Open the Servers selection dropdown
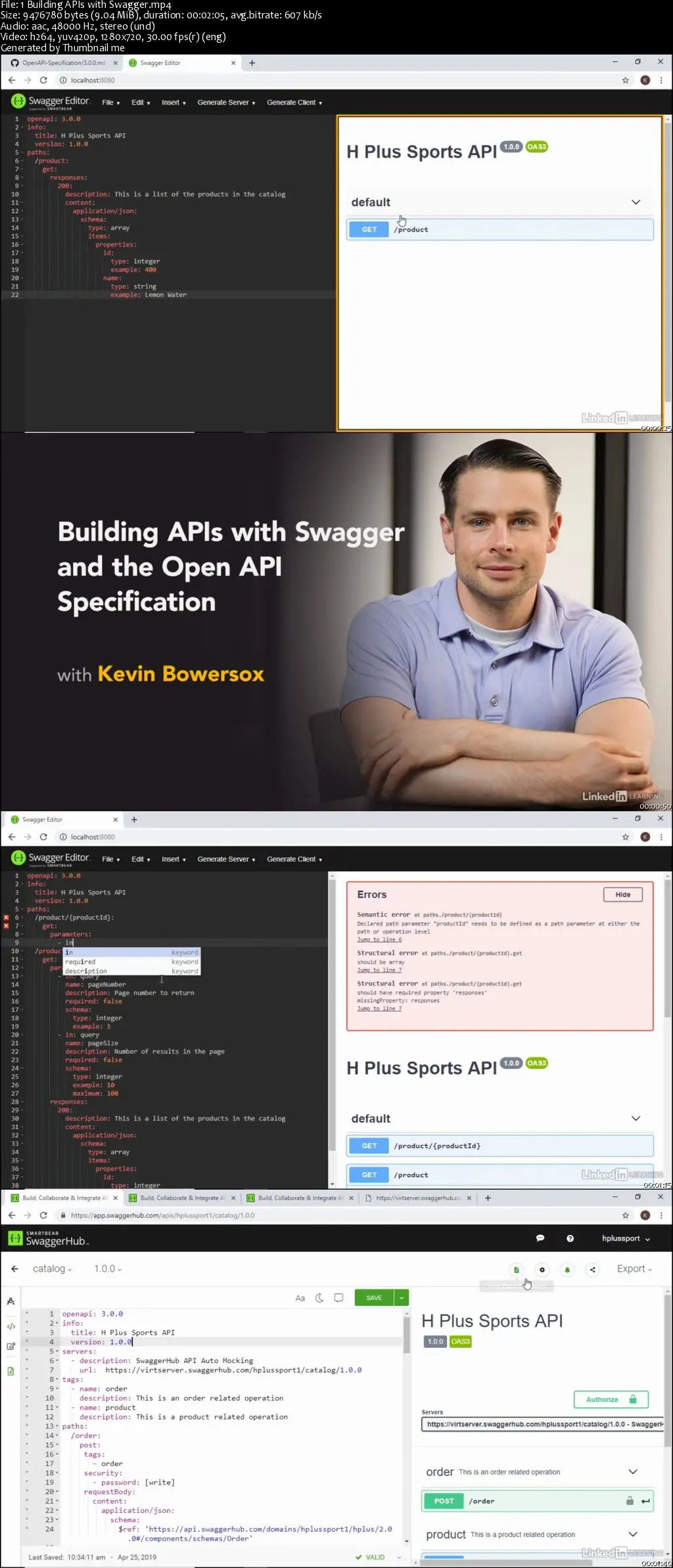 tap(542, 1423)
